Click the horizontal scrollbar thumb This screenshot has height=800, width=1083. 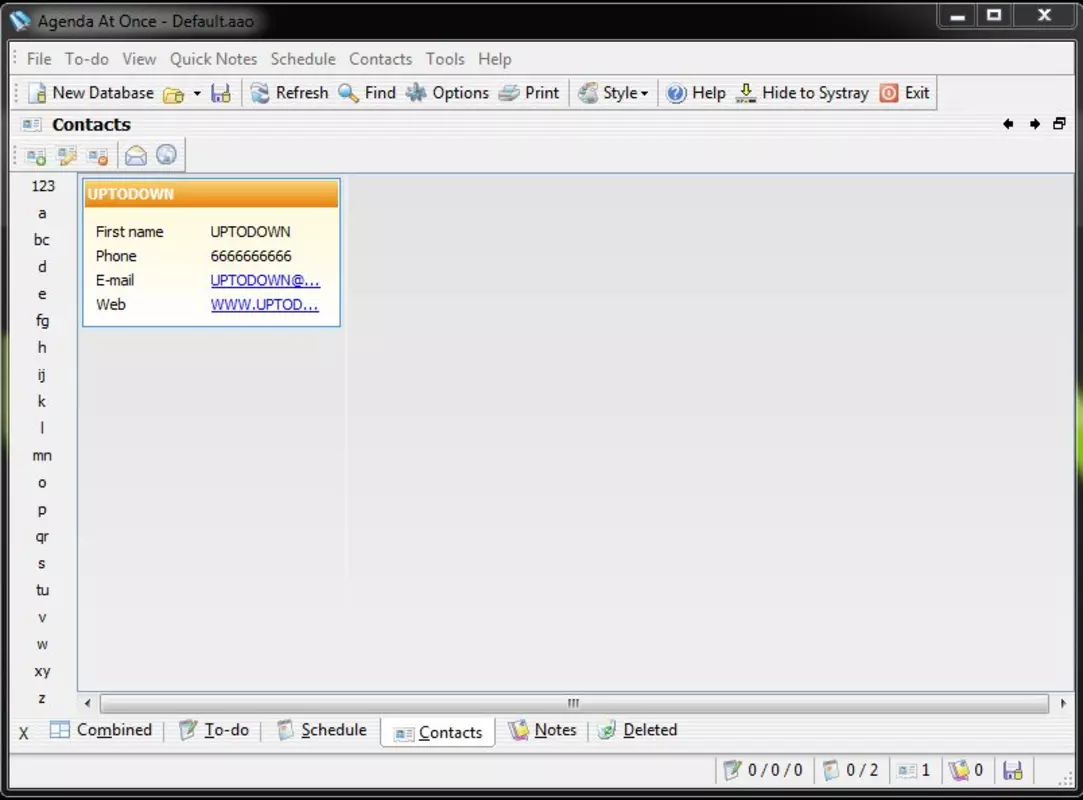[x=574, y=703]
